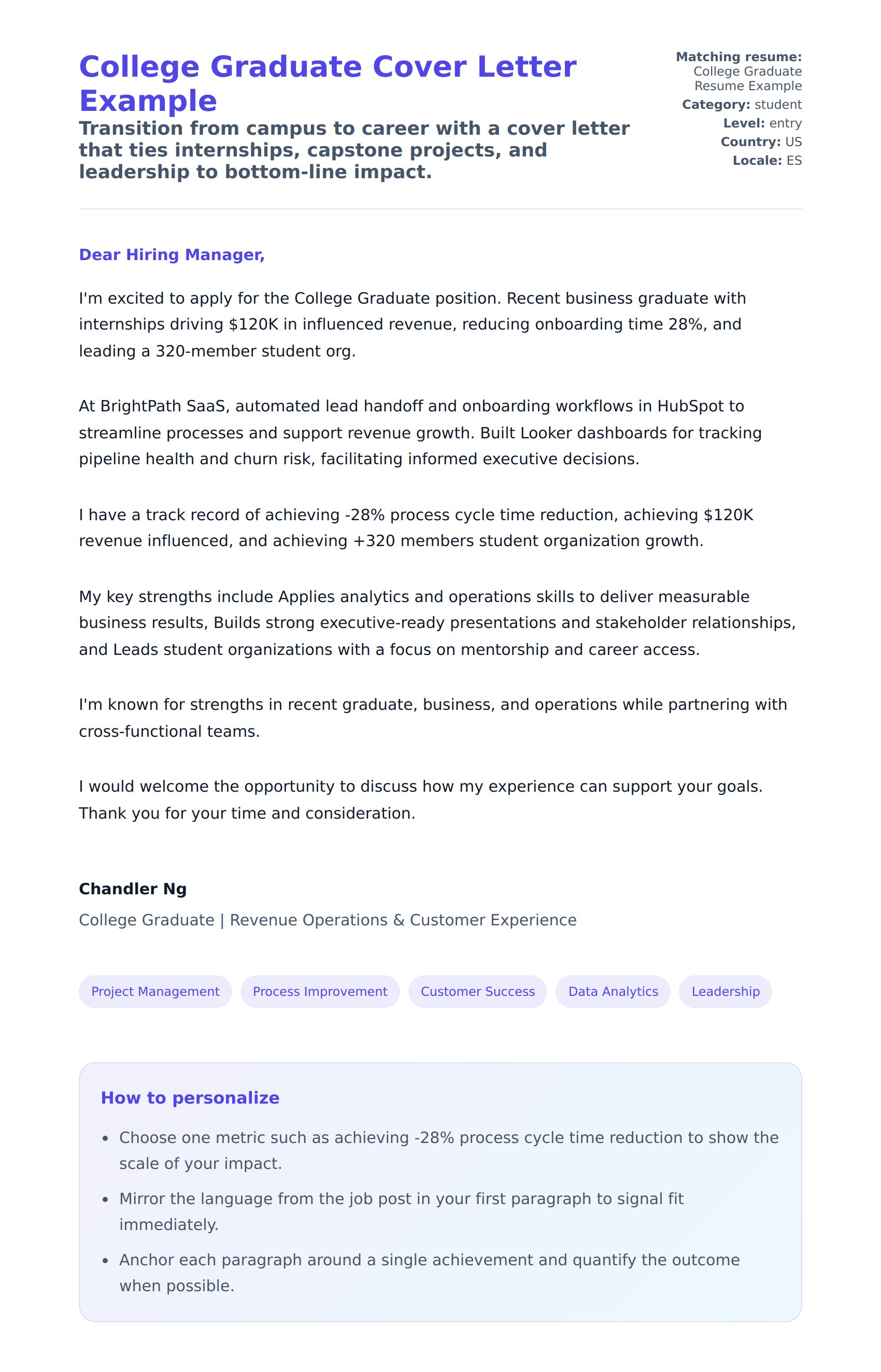The width and height of the screenshot is (881, 1372).
Task: Choose the Customer Success skill tag
Action: pos(478,992)
